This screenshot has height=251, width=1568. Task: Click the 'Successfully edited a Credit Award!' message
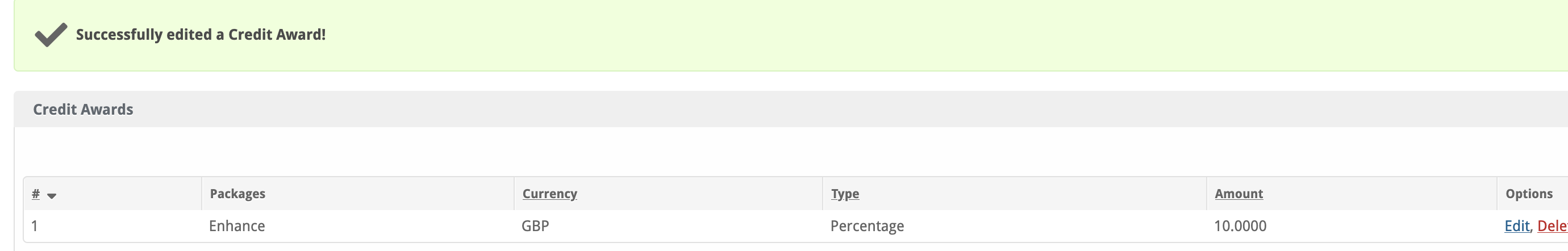tap(200, 35)
